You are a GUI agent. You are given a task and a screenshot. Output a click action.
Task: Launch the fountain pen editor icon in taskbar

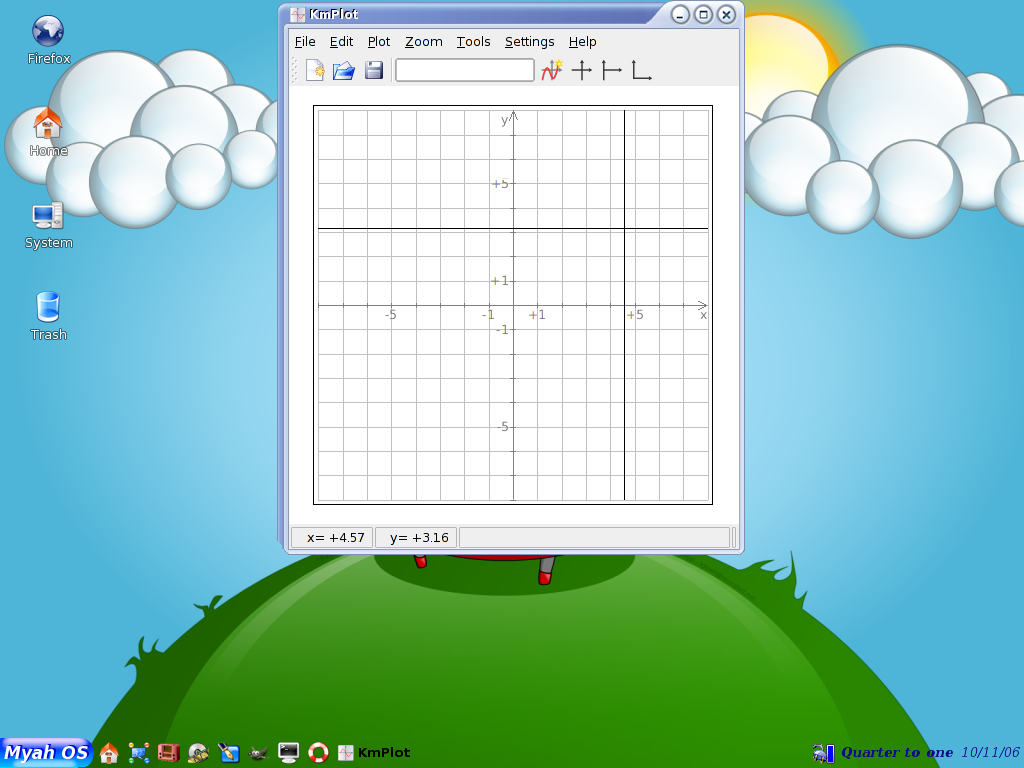point(229,753)
